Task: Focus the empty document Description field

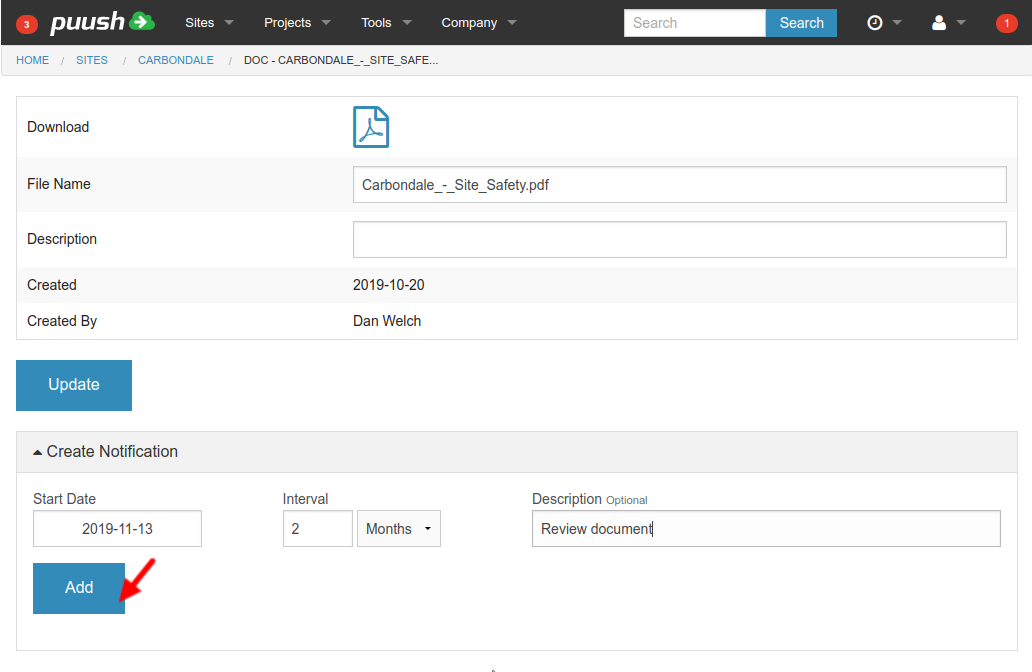Action: pos(679,240)
